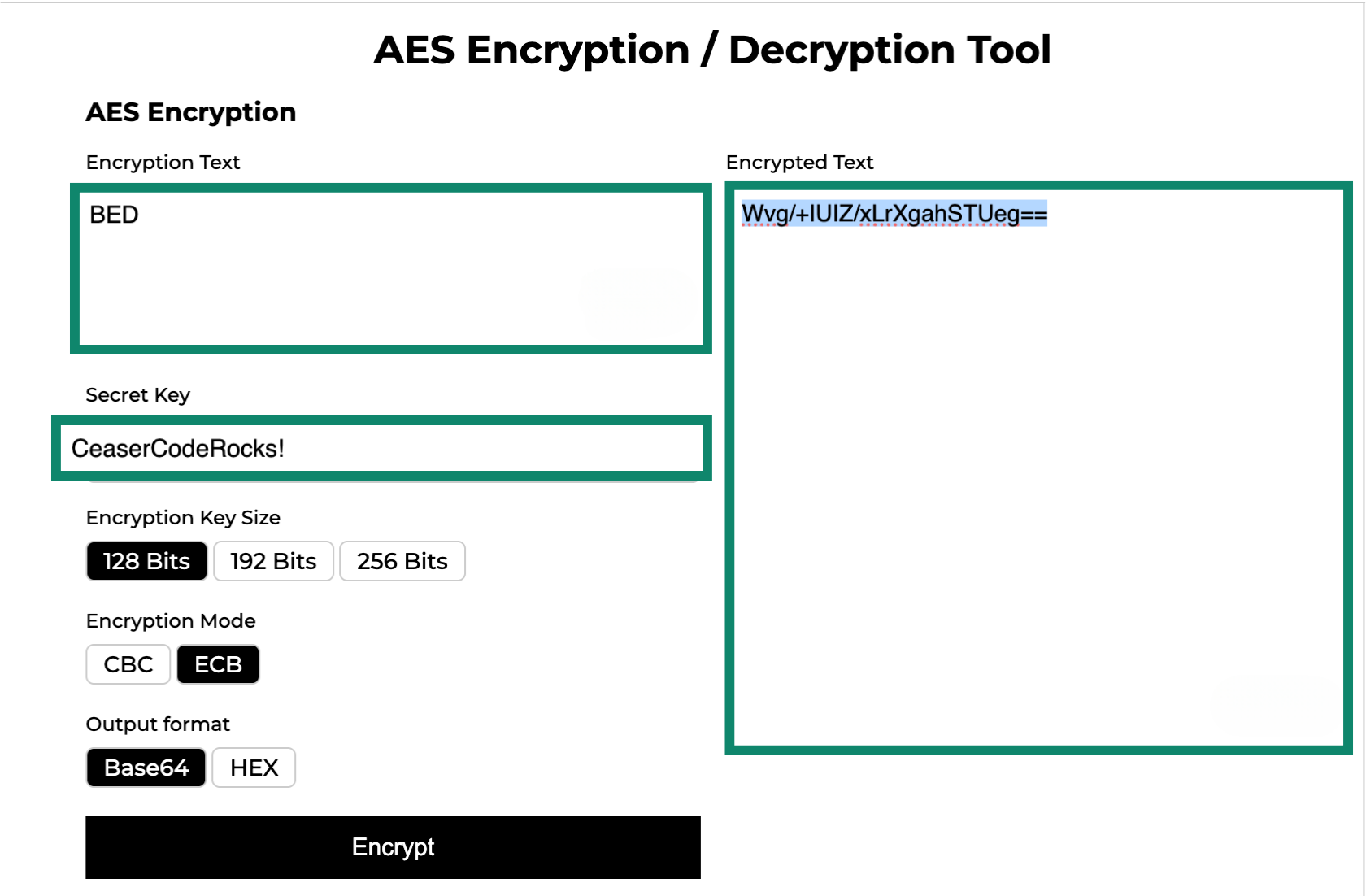Click the AES Encryption / Decryption Tool title

click(711, 50)
